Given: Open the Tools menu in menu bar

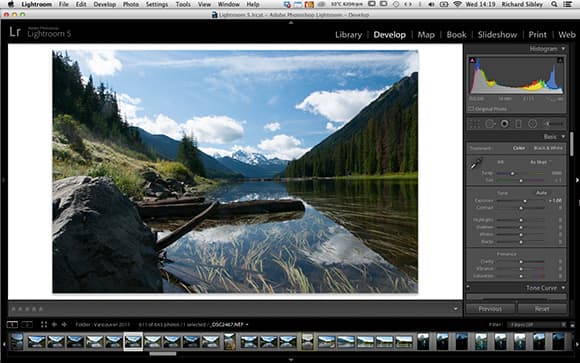Looking at the screenshot, I should pyautogui.click(x=183, y=4).
